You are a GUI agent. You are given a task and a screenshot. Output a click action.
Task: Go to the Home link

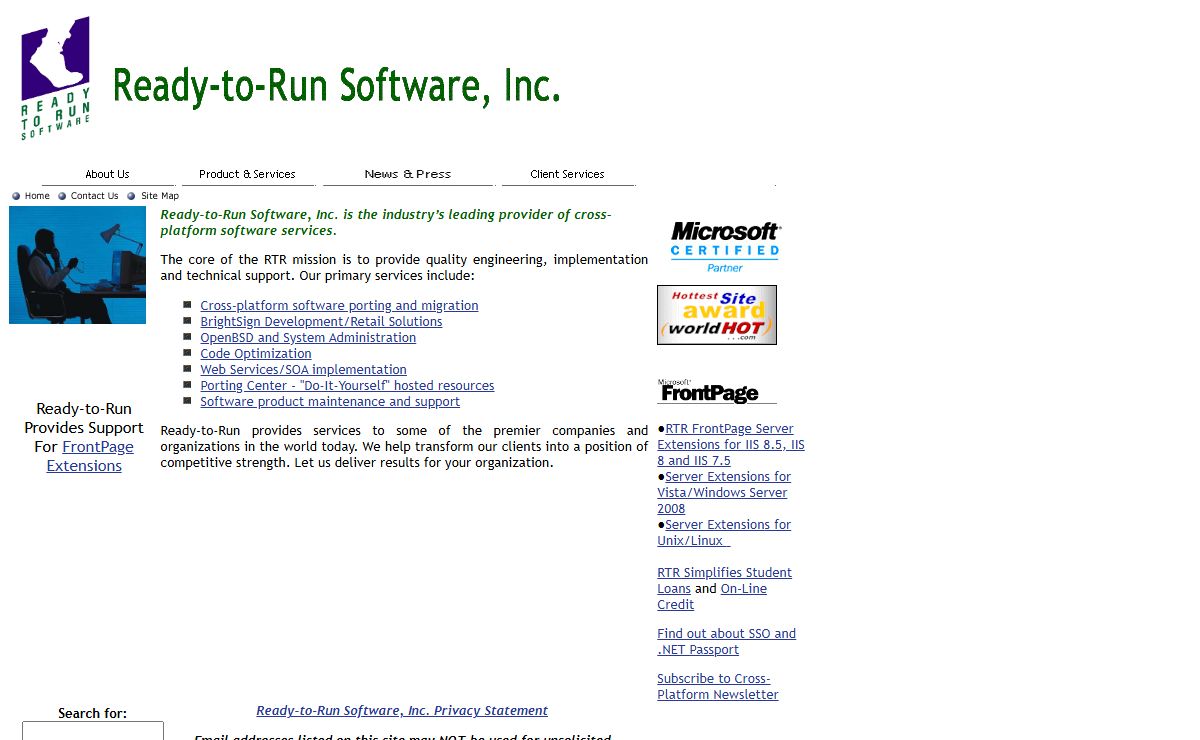coord(37,196)
